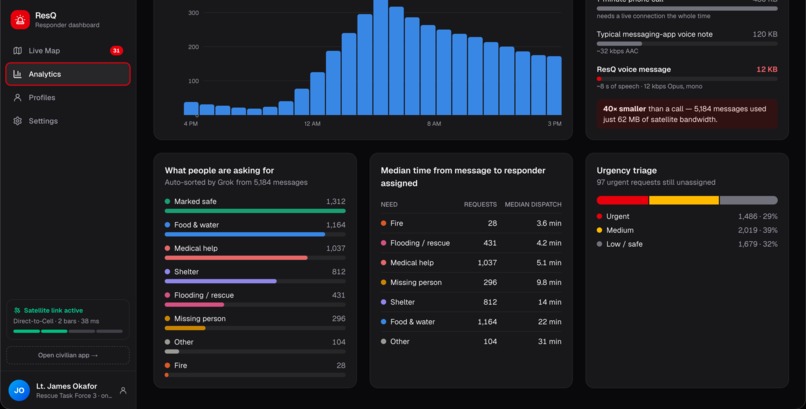Click the What people are asking for heading

pyautogui.click(x=219, y=171)
